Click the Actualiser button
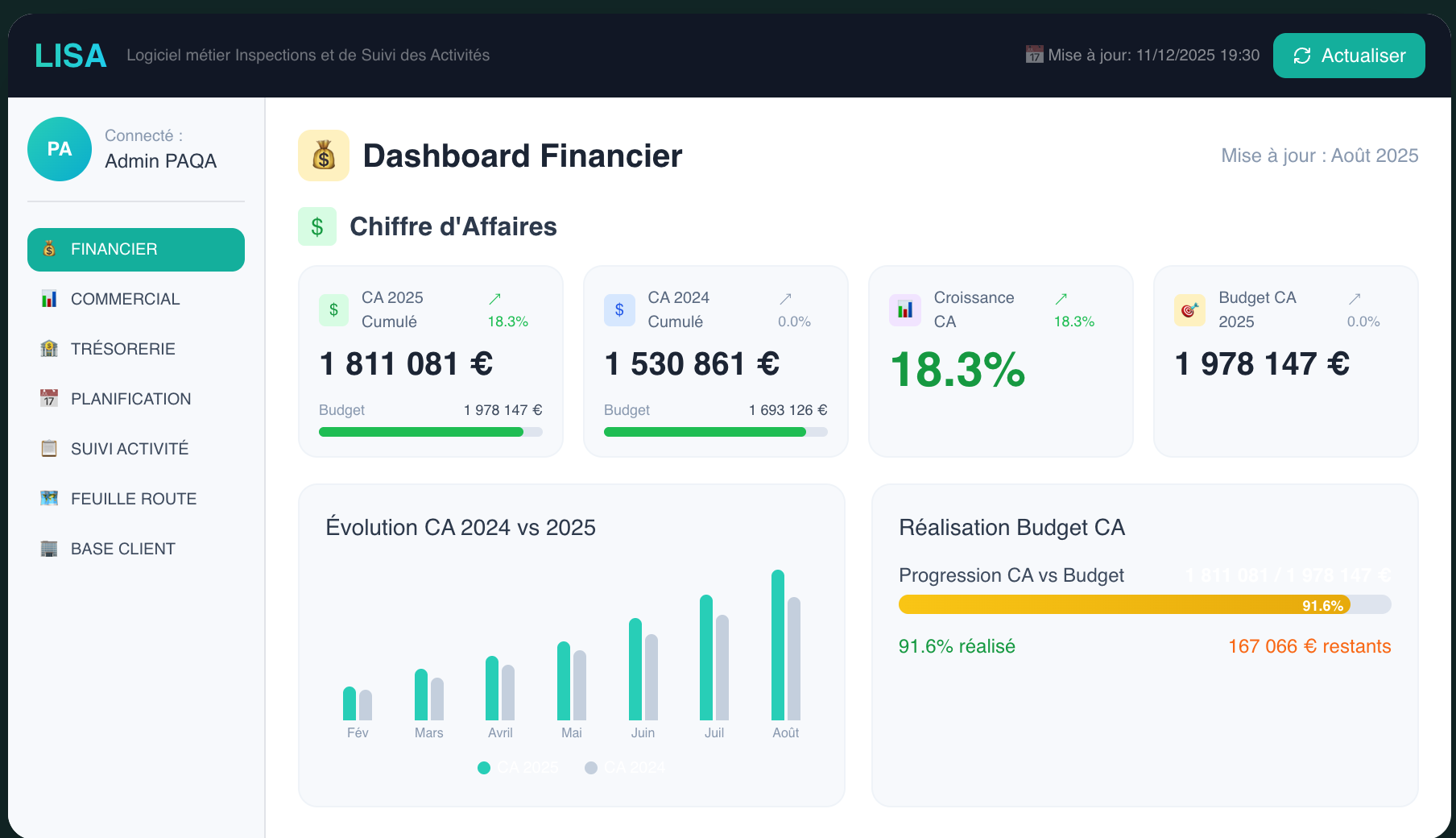1456x838 pixels. tap(1348, 56)
